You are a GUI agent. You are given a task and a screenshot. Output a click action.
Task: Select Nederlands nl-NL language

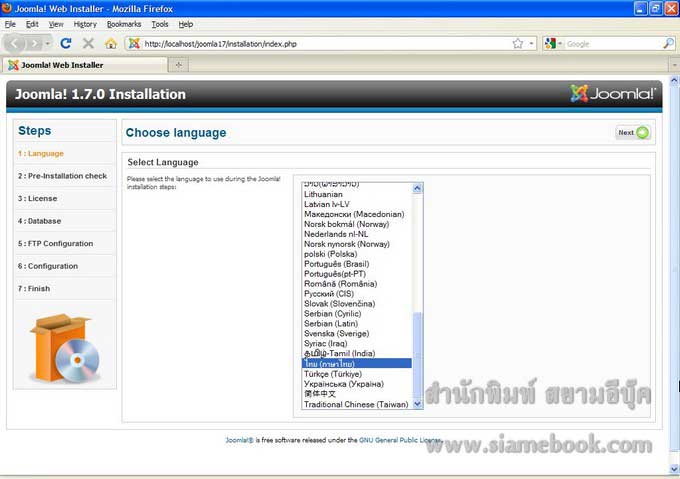pyautogui.click(x=357, y=234)
